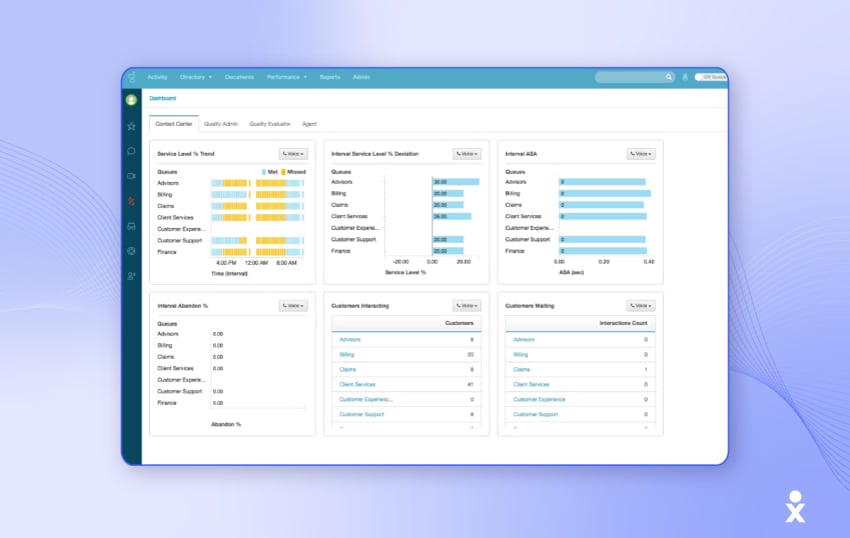Open Voice dropdown on Service Level % Trend
The image size is (850, 538).
293,154
